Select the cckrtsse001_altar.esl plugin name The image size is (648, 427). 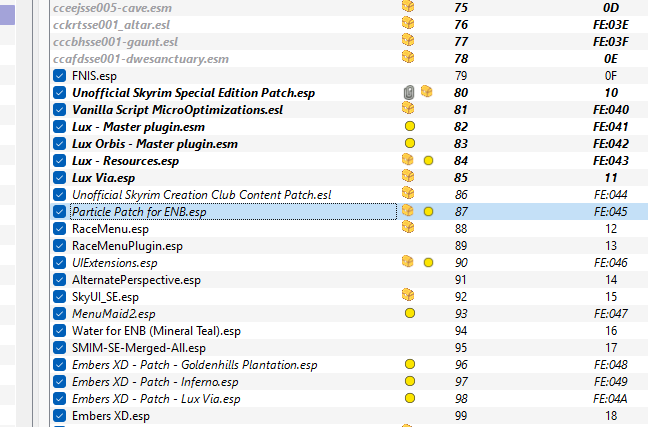click(112, 25)
